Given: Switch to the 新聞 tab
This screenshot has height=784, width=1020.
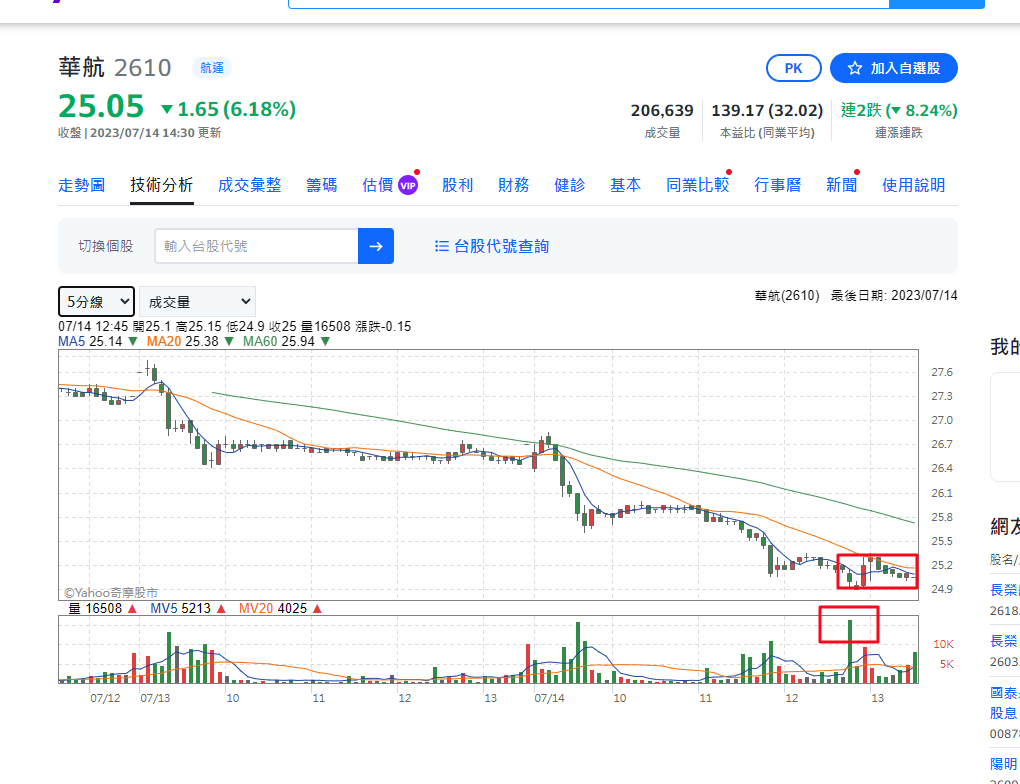Looking at the screenshot, I should point(841,185).
